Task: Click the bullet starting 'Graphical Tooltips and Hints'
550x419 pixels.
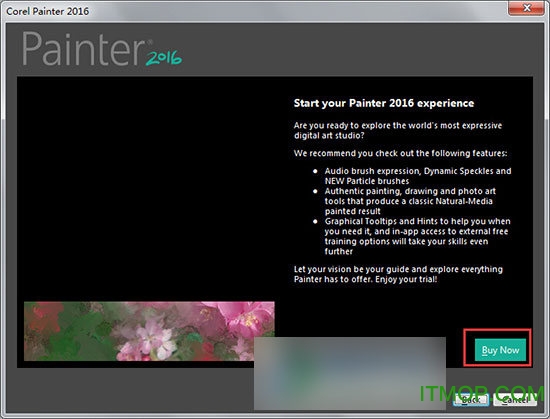Action: pyautogui.click(x=417, y=236)
